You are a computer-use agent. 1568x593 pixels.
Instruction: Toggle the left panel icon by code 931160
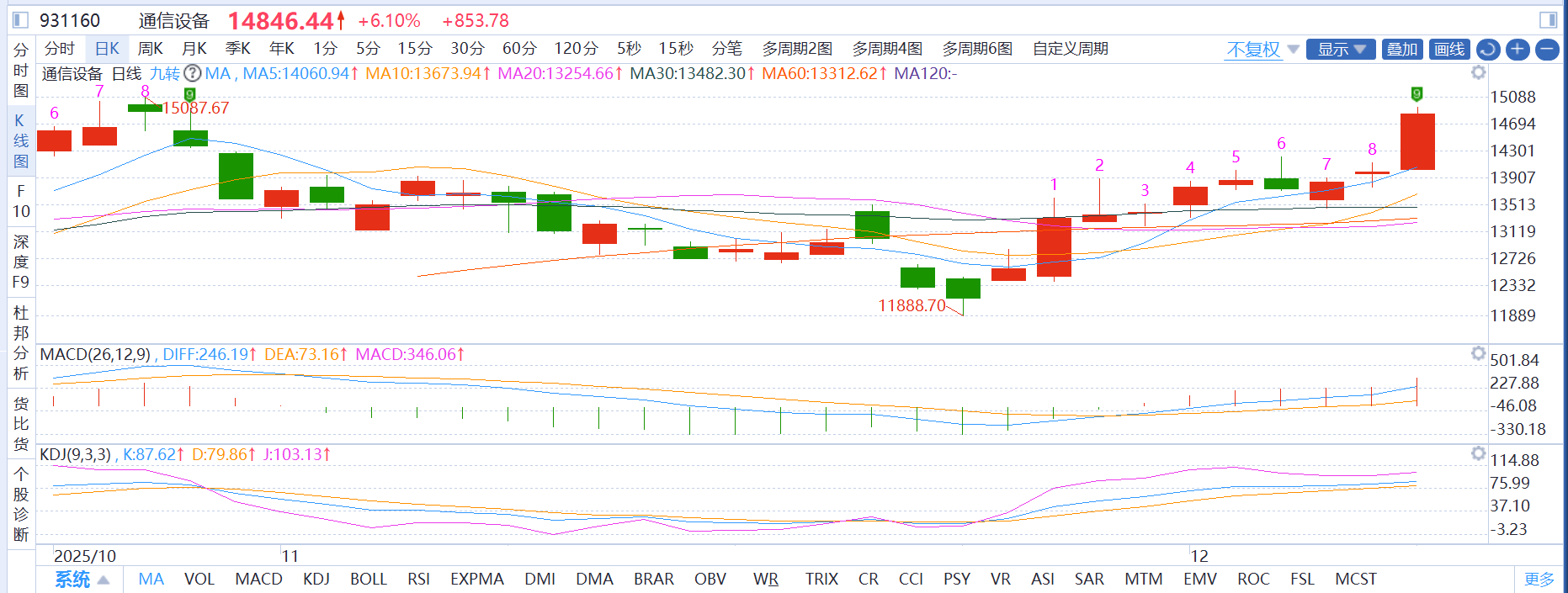pyautogui.click(x=20, y=19)
